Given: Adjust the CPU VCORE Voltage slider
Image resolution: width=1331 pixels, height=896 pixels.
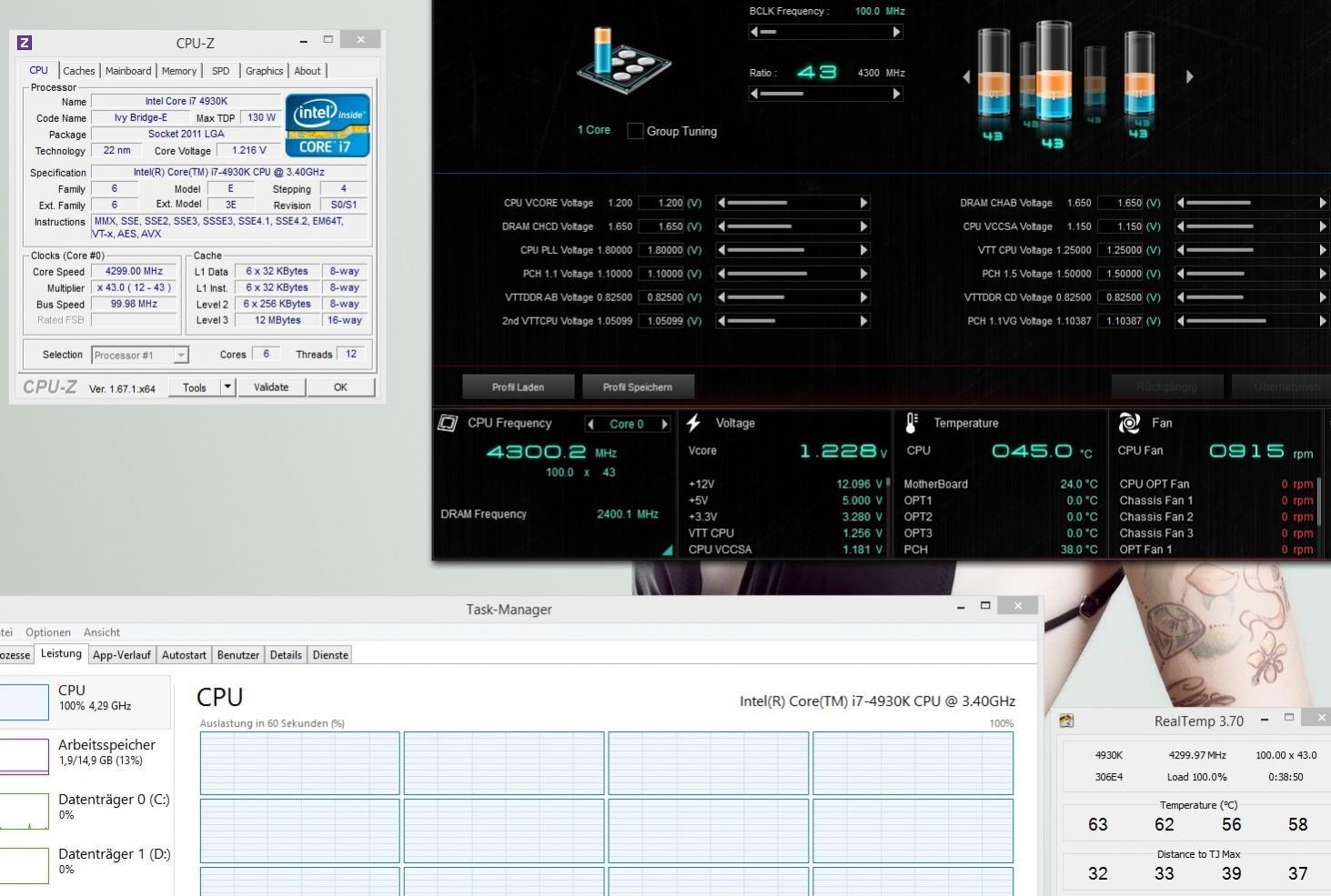Looking at the screenshot, I should (x=792, y=203).
